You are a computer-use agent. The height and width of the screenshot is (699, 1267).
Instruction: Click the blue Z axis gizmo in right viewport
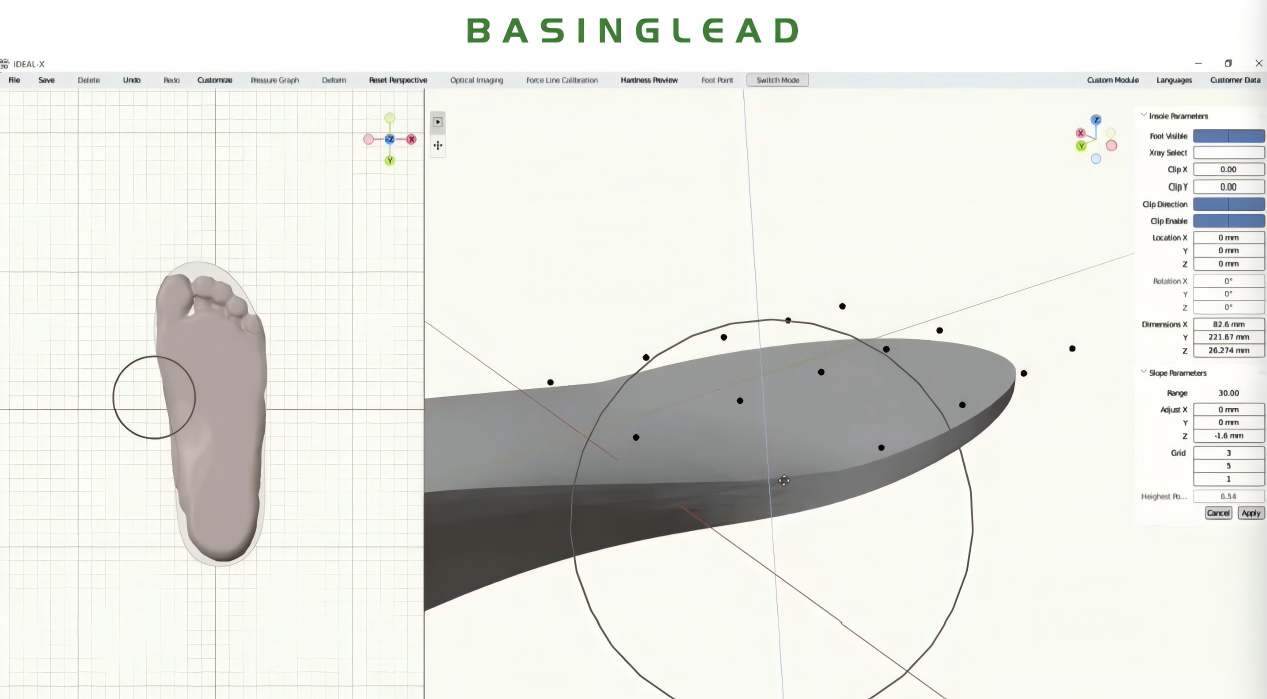(x=1096, y=120)
